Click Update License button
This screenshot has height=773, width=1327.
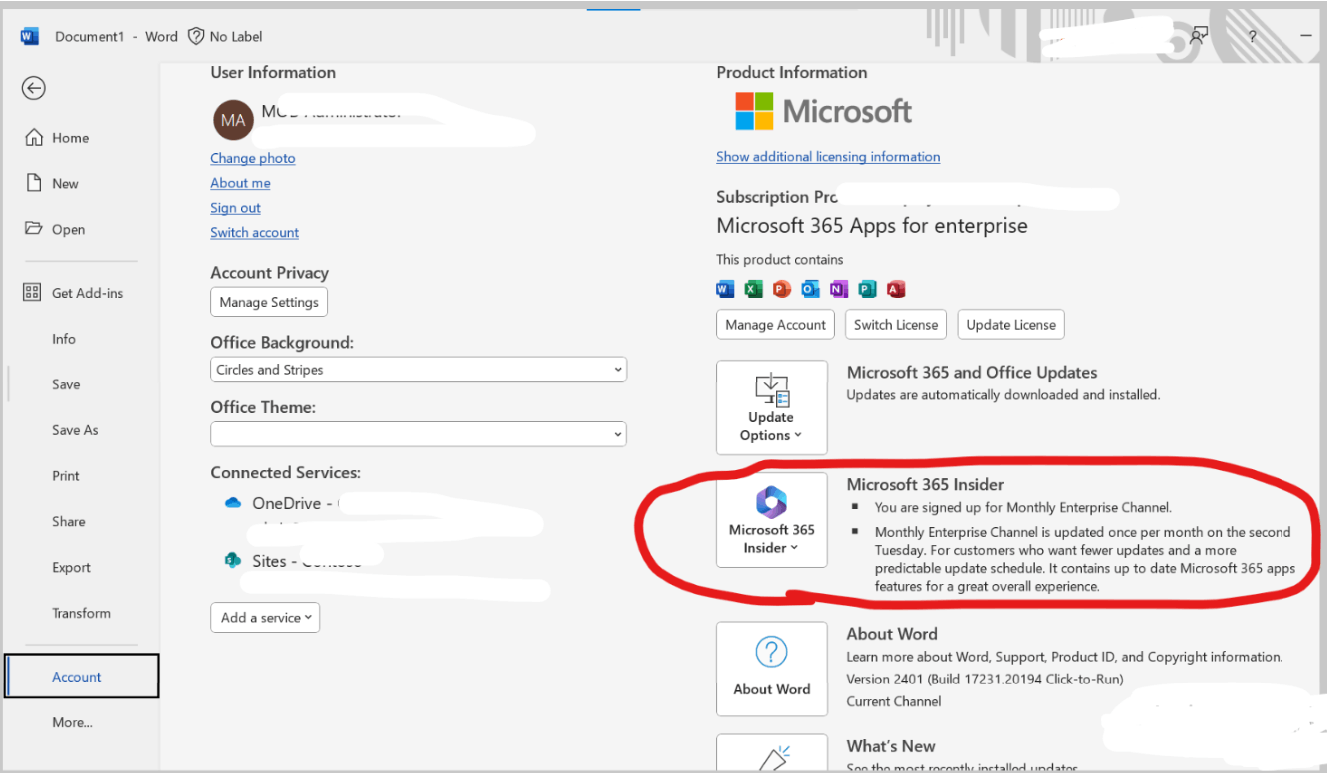[1011, 325]
